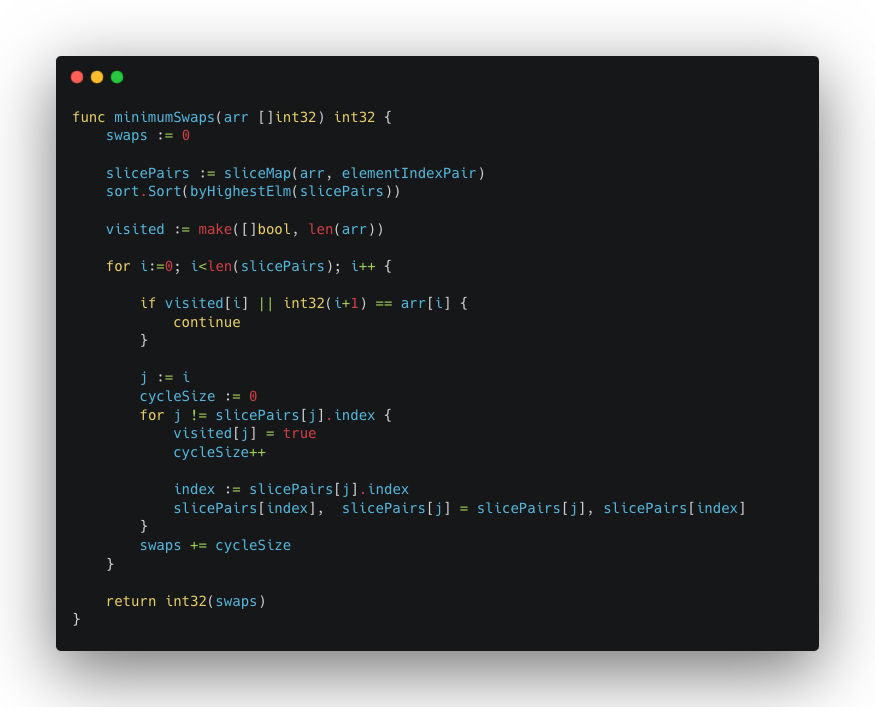The height and width of the screenshot is (707, 875).
Task: Click the sort.Sort call
Action: [x=143, y=191]
